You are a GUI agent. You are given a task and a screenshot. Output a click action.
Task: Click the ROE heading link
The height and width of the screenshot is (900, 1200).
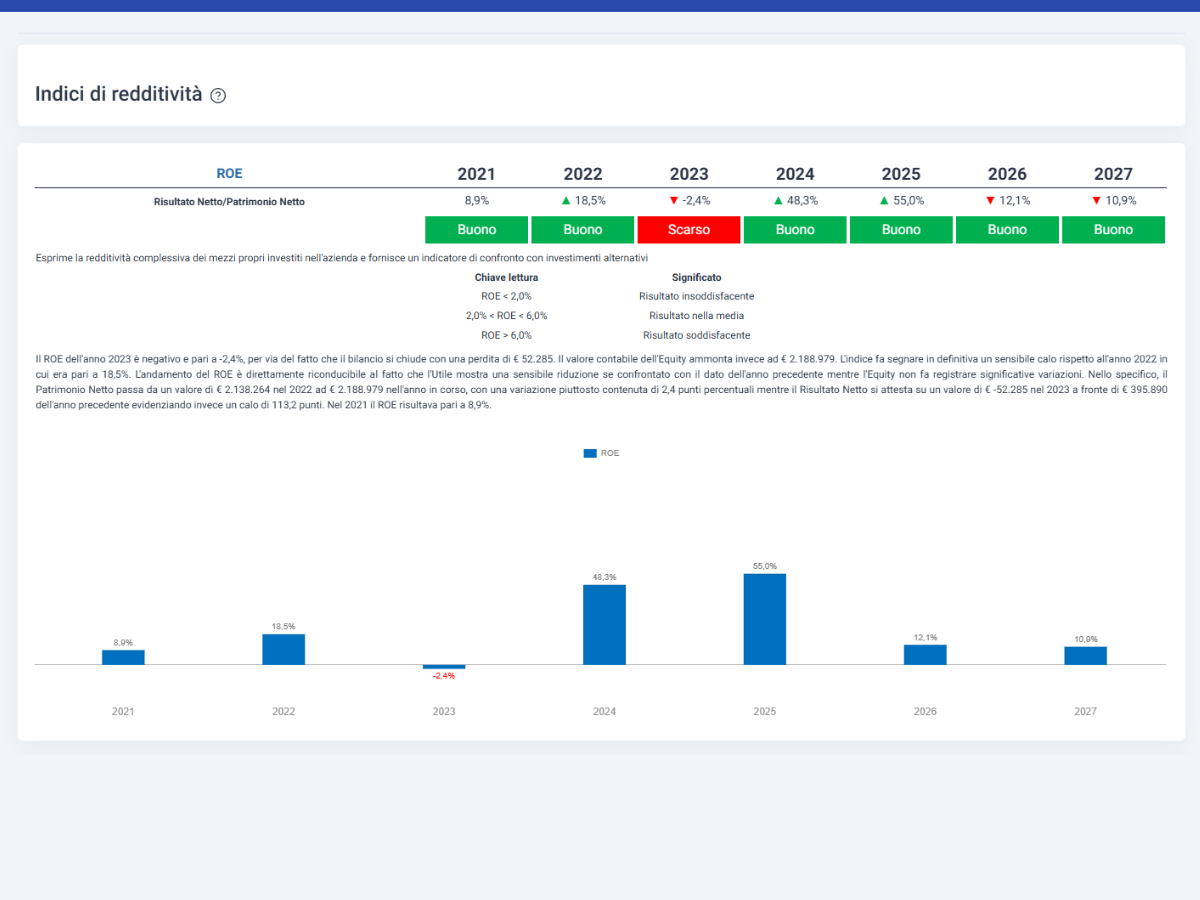click(x=229, y=174)
